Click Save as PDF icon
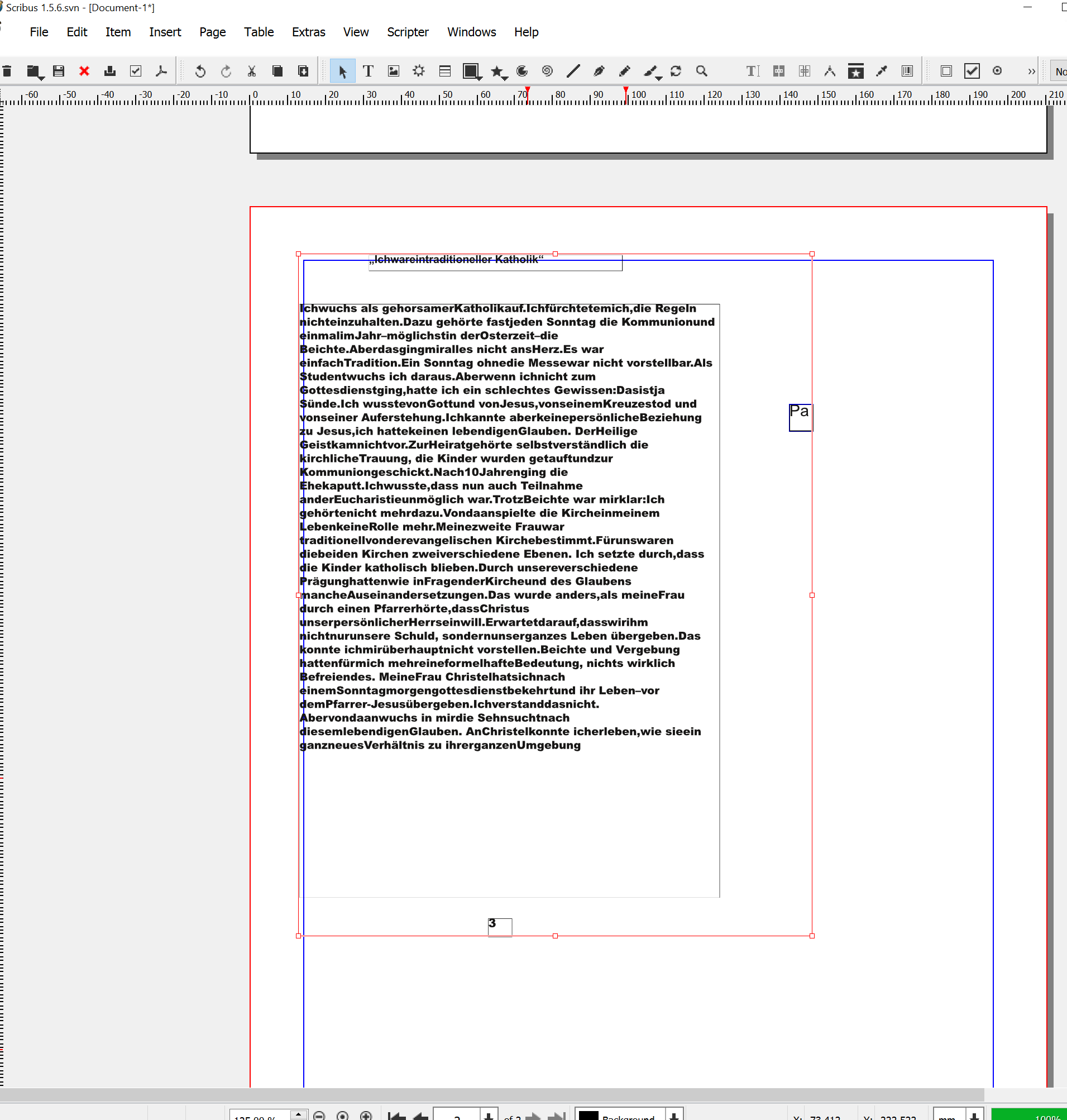The height and width of the screenshot is (1120, 1067). [161, 71]
